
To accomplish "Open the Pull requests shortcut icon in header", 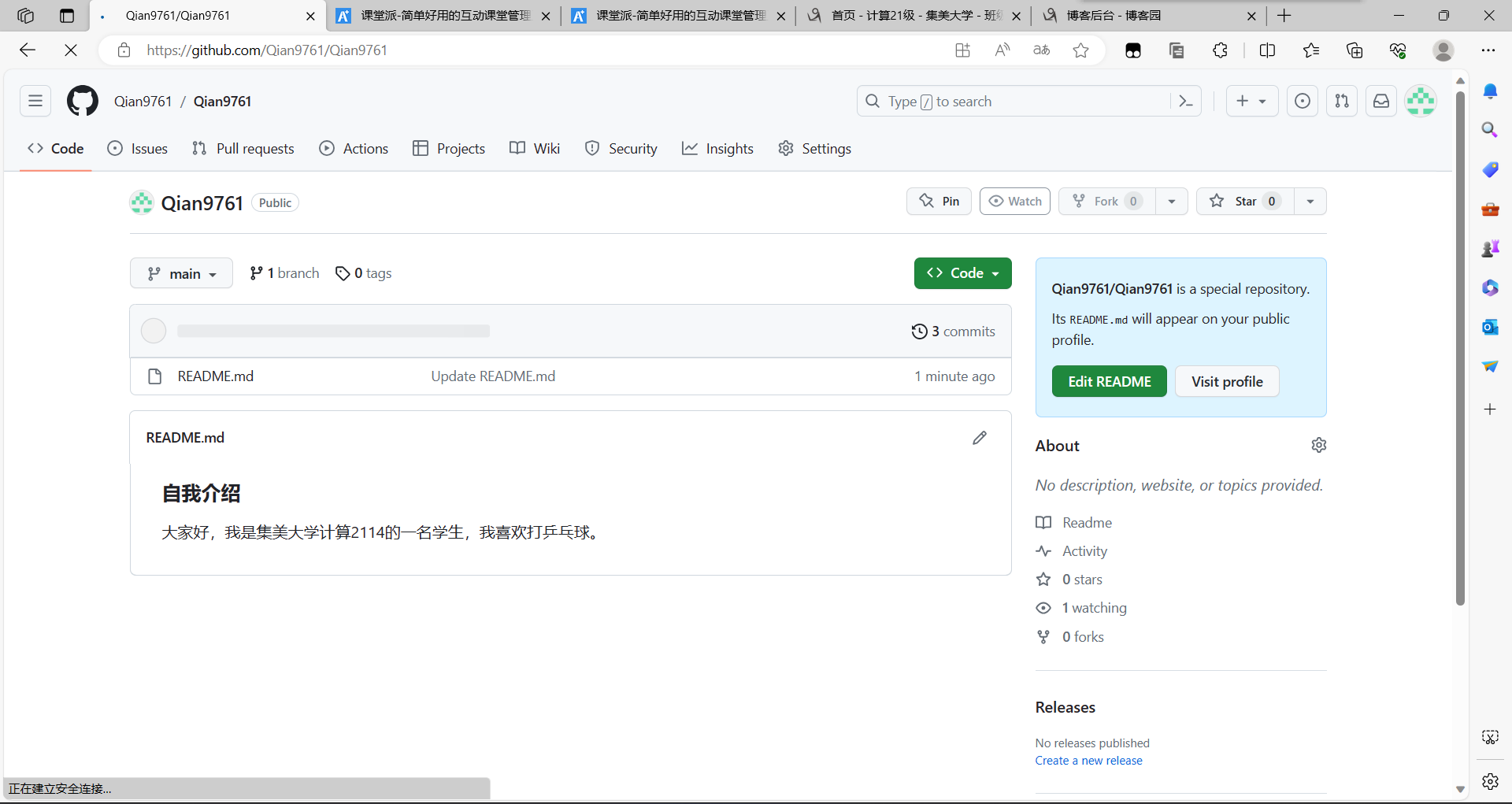I will [x=1342, y=101].
